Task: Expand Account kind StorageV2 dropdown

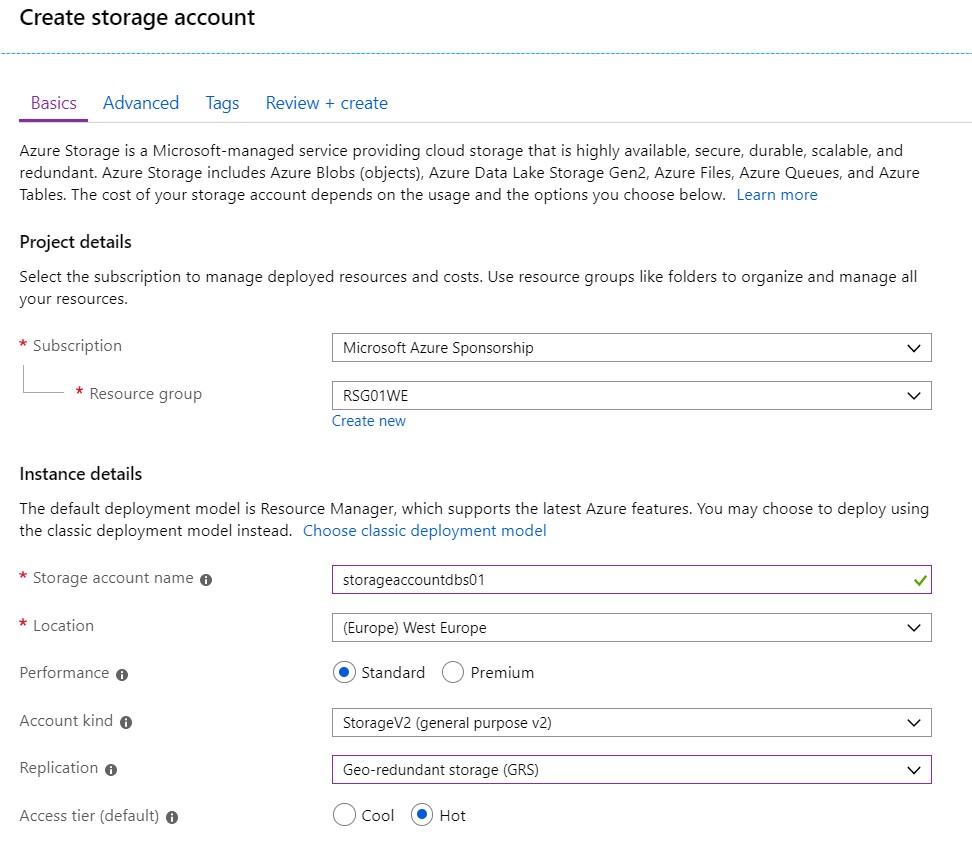Action: coord(632,723)
